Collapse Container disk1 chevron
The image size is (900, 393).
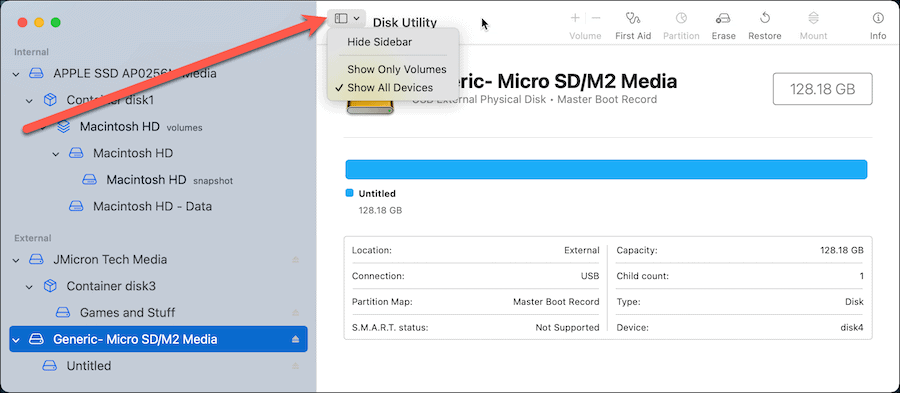pyautogui.click(x=29, y=100)
